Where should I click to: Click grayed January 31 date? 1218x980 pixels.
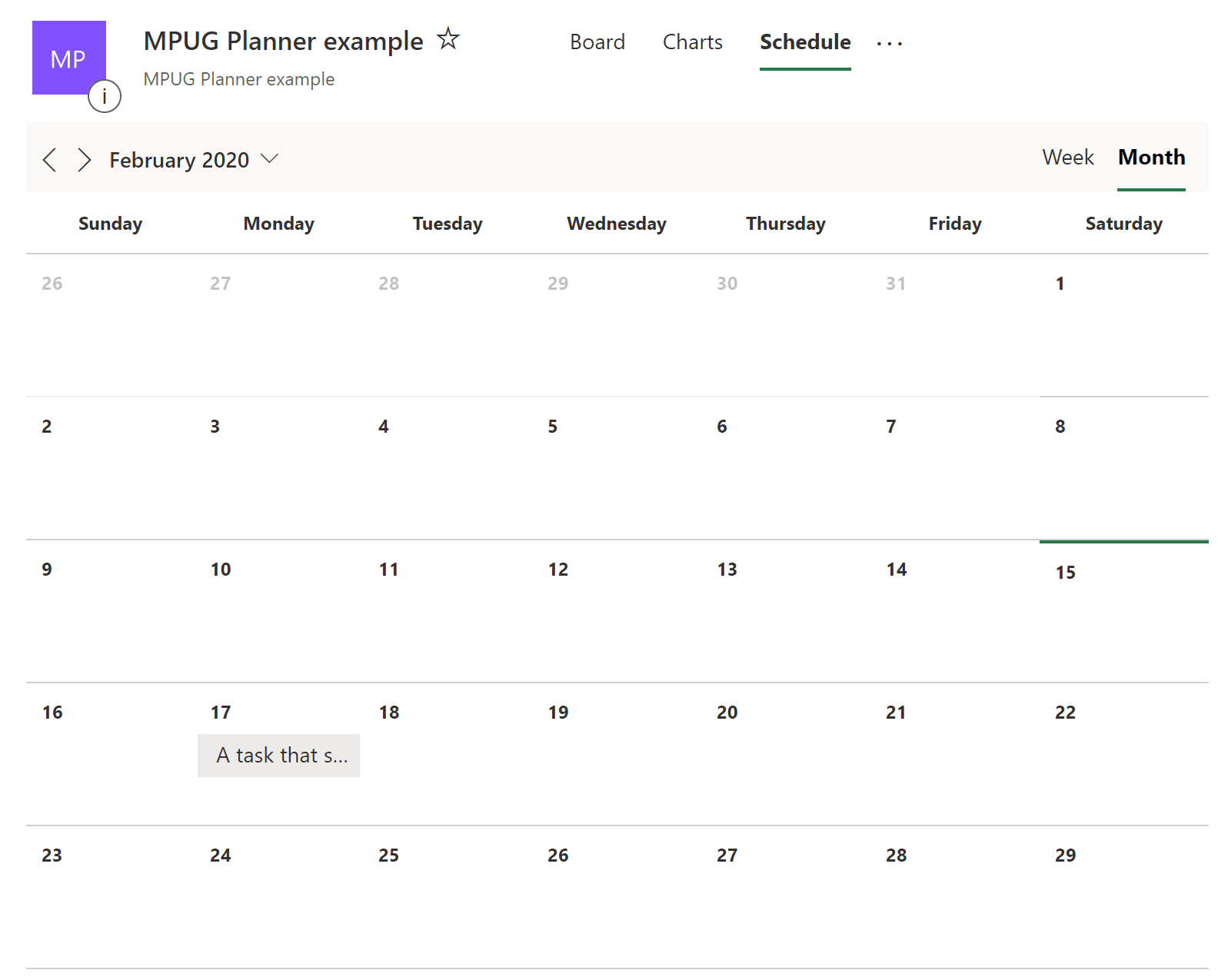click(896, 284)
